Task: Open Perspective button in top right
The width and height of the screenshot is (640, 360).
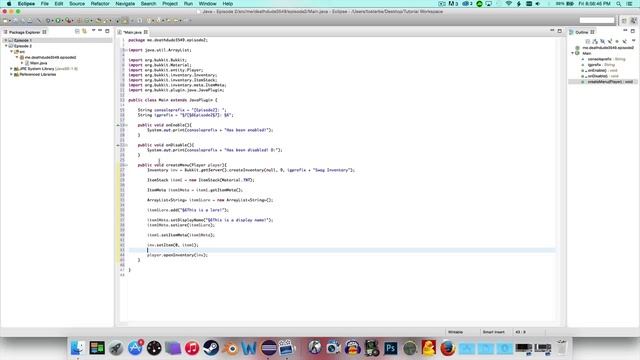Action: coord(624,20)
